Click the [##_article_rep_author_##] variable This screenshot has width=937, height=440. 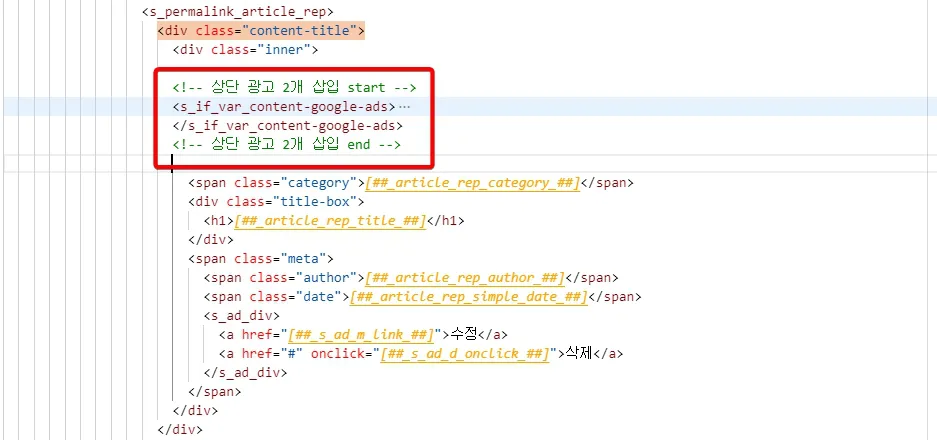pyautogui.click(x=465, y=277)
